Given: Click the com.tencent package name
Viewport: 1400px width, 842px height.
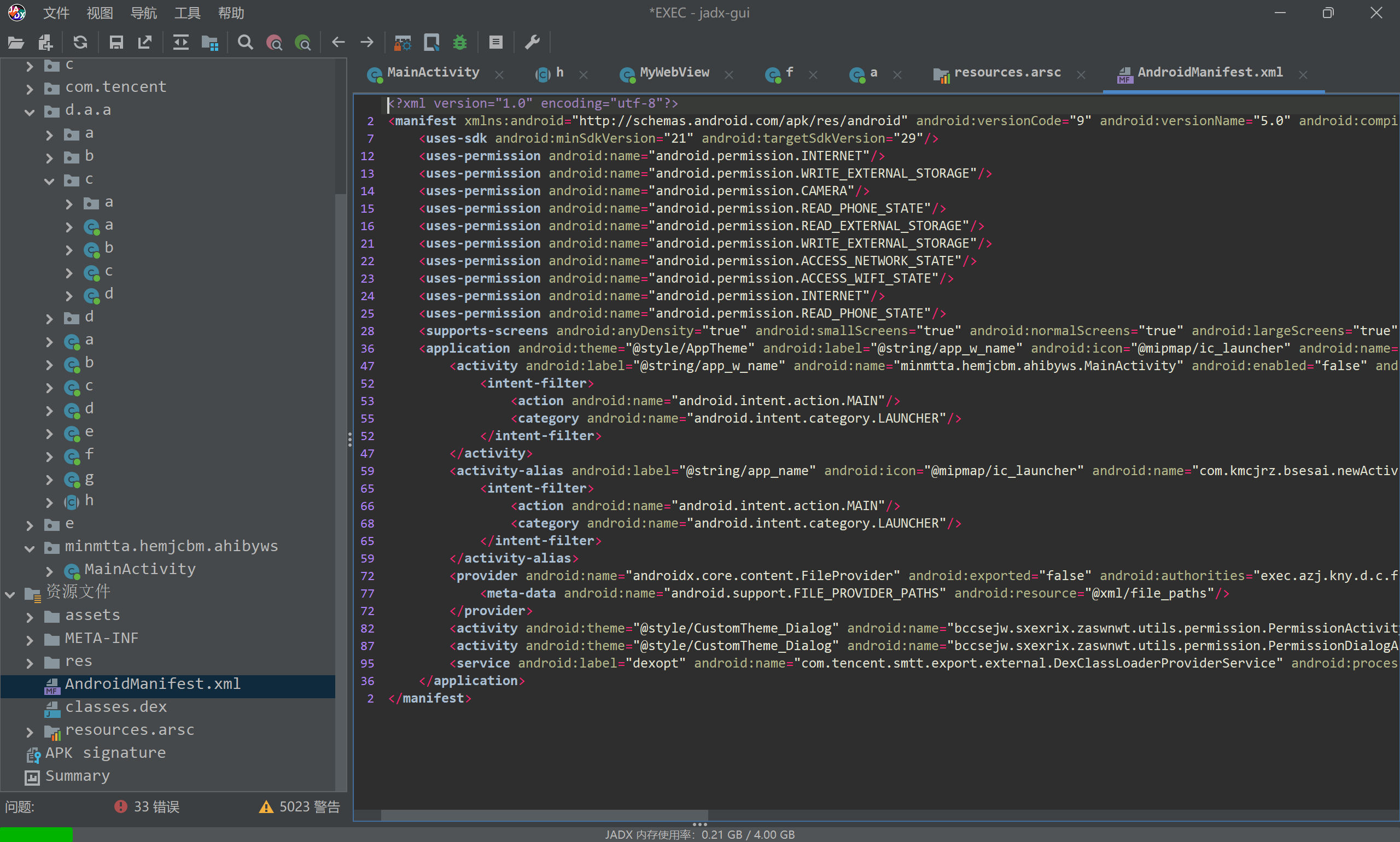Looking at the screenshot, I should 116,87.
